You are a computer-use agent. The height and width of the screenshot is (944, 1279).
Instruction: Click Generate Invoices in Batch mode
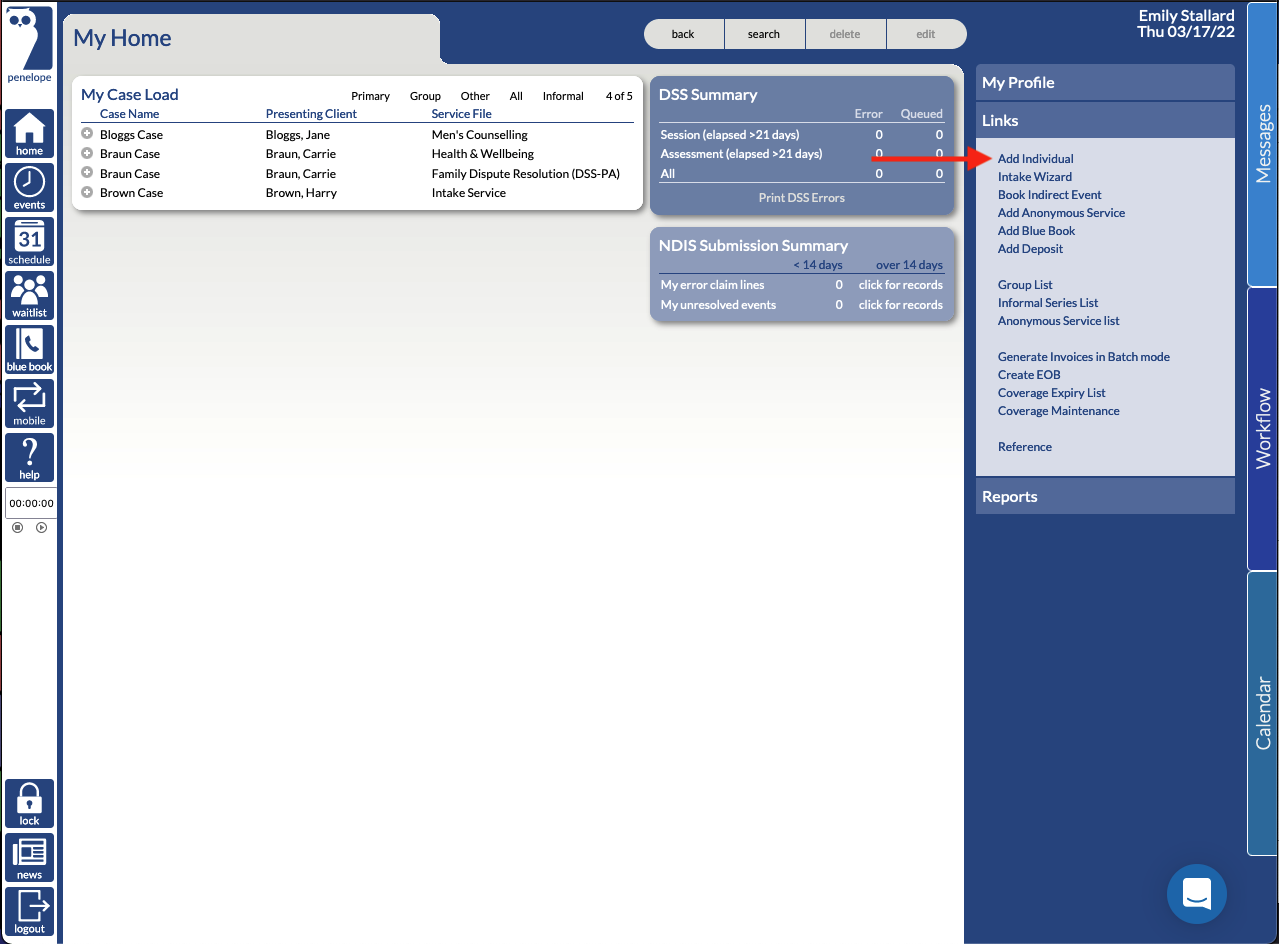(x=1083, y=357)
